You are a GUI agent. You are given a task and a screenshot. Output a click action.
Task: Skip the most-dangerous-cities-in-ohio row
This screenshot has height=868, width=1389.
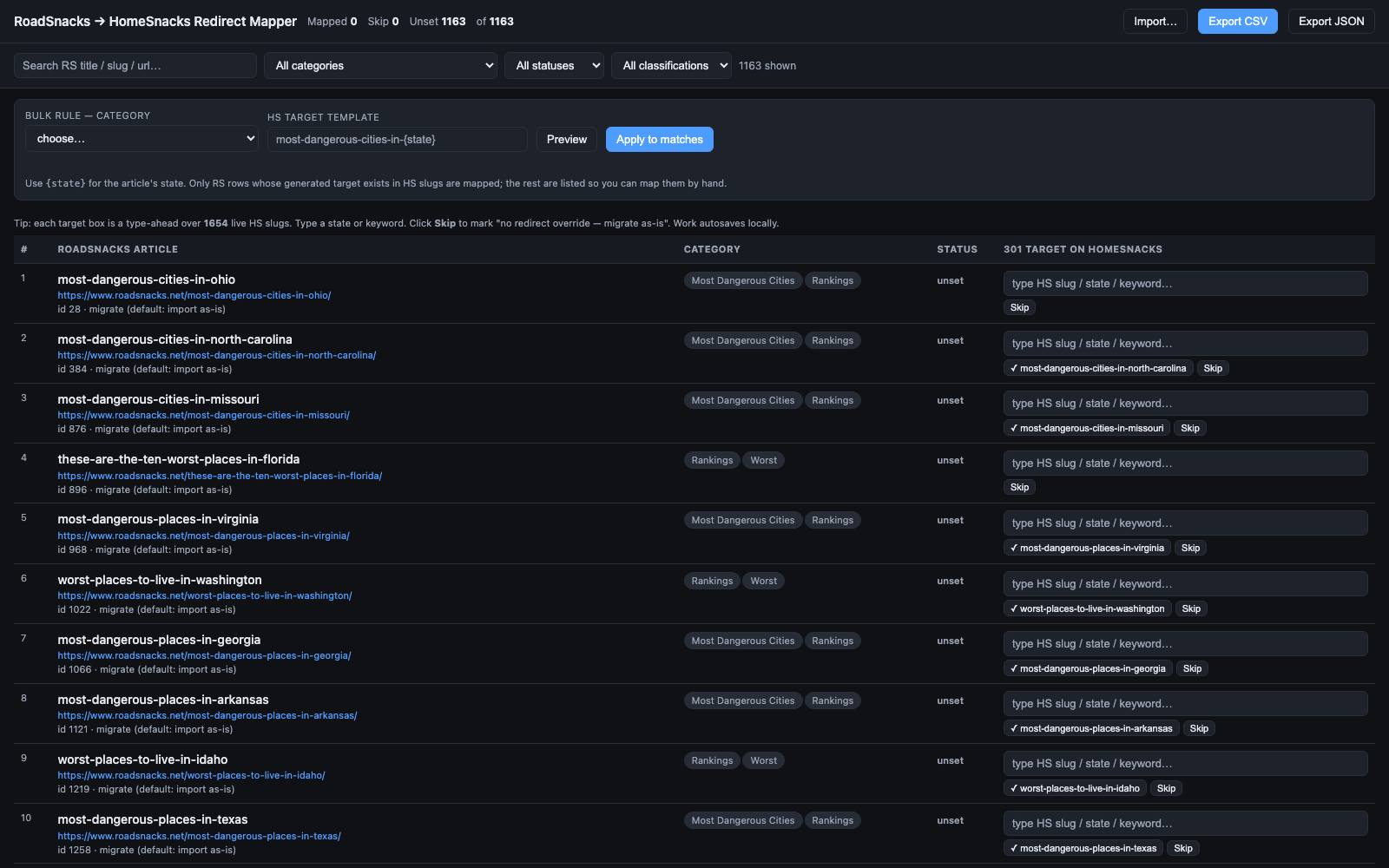pyautogui.click(x=1020, y=308)
